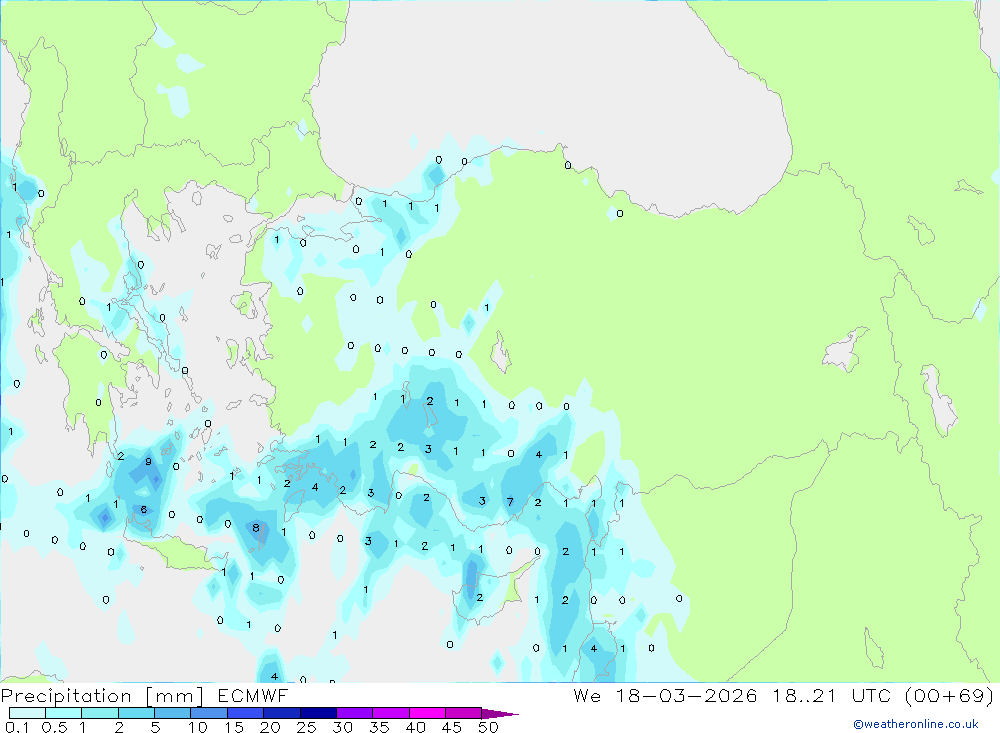Image resolution: width=1000 pixels, height=733 pixels.
Task: Click the "We" weekday text
Action: (x=587, y=695)
